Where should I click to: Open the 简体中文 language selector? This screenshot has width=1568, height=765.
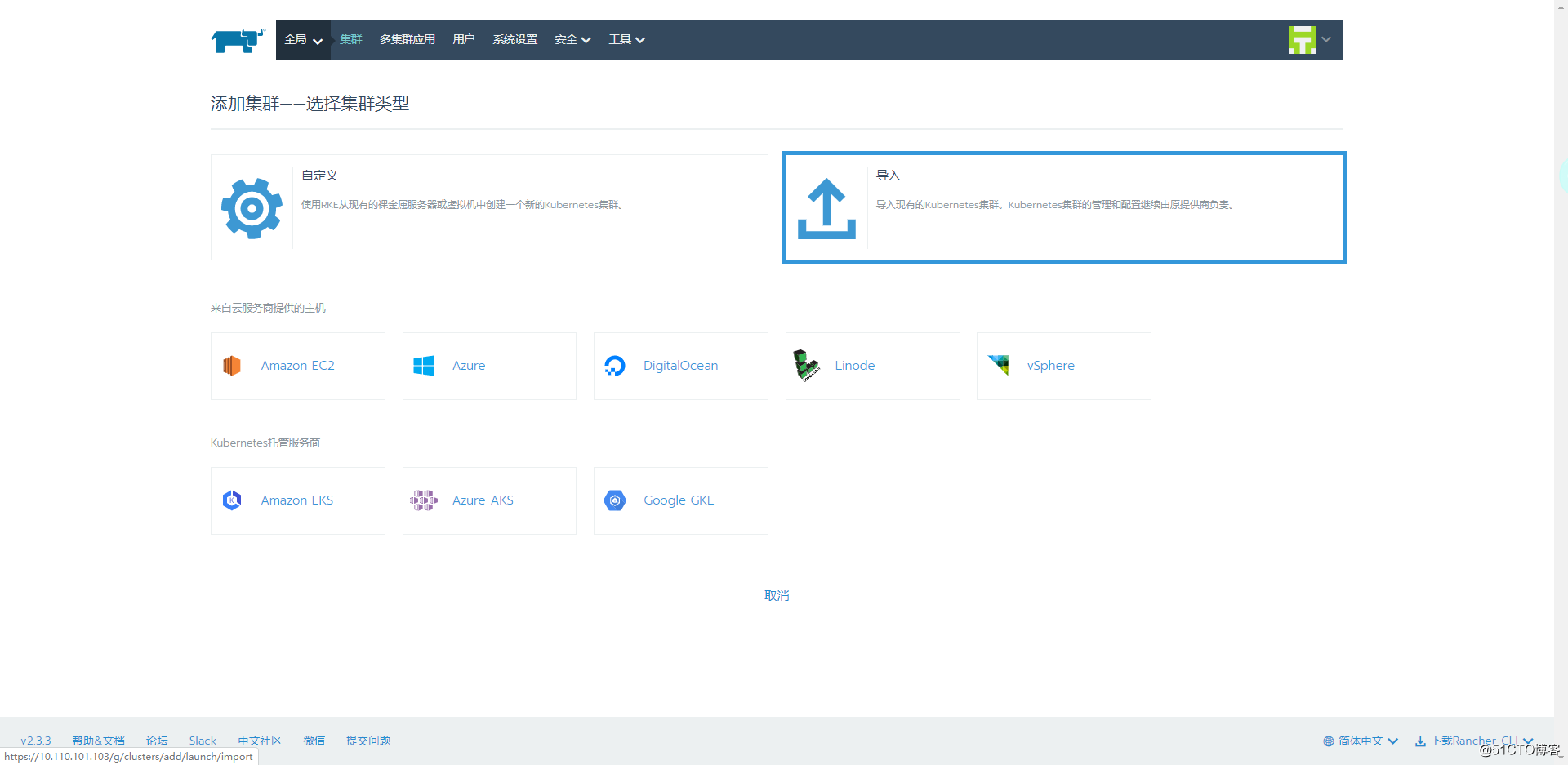pos(1361,741)
